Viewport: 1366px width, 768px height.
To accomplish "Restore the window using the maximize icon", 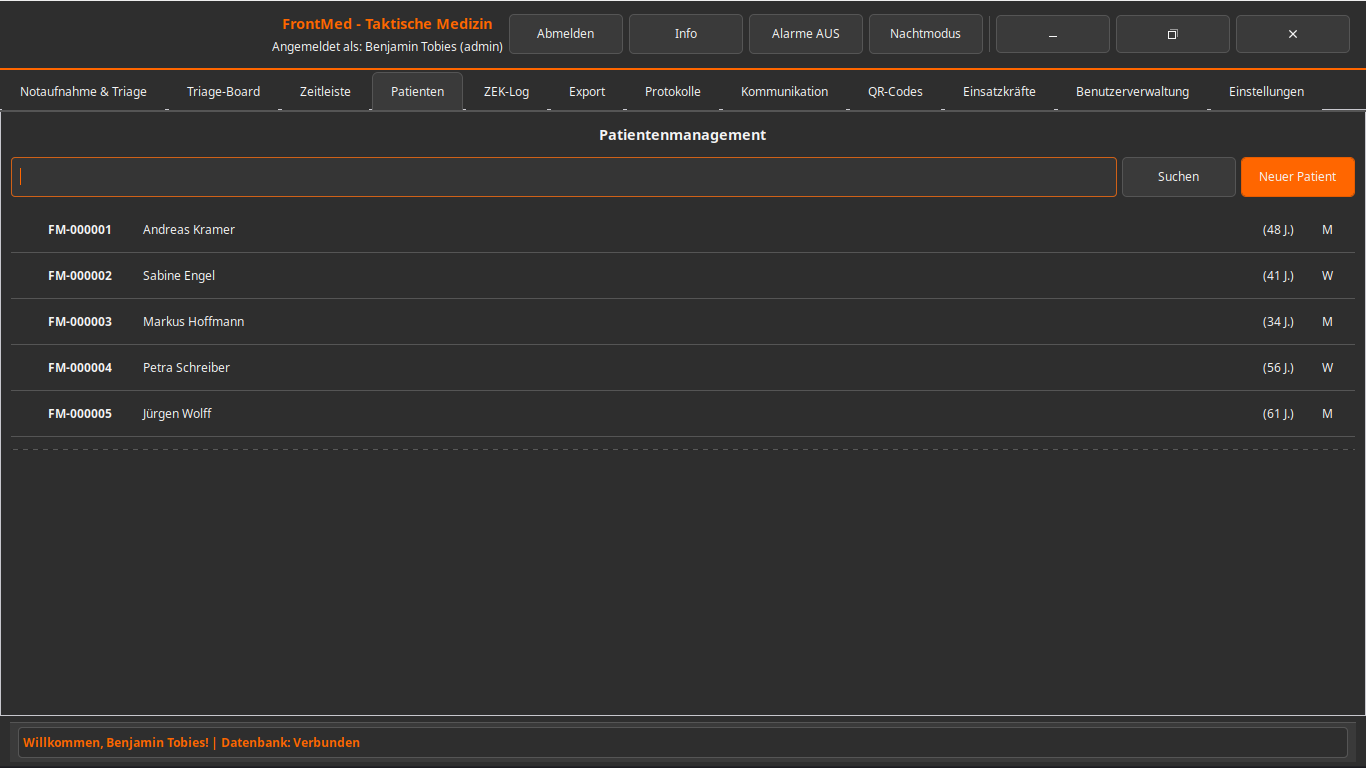I will click(x=1172, y=34).
